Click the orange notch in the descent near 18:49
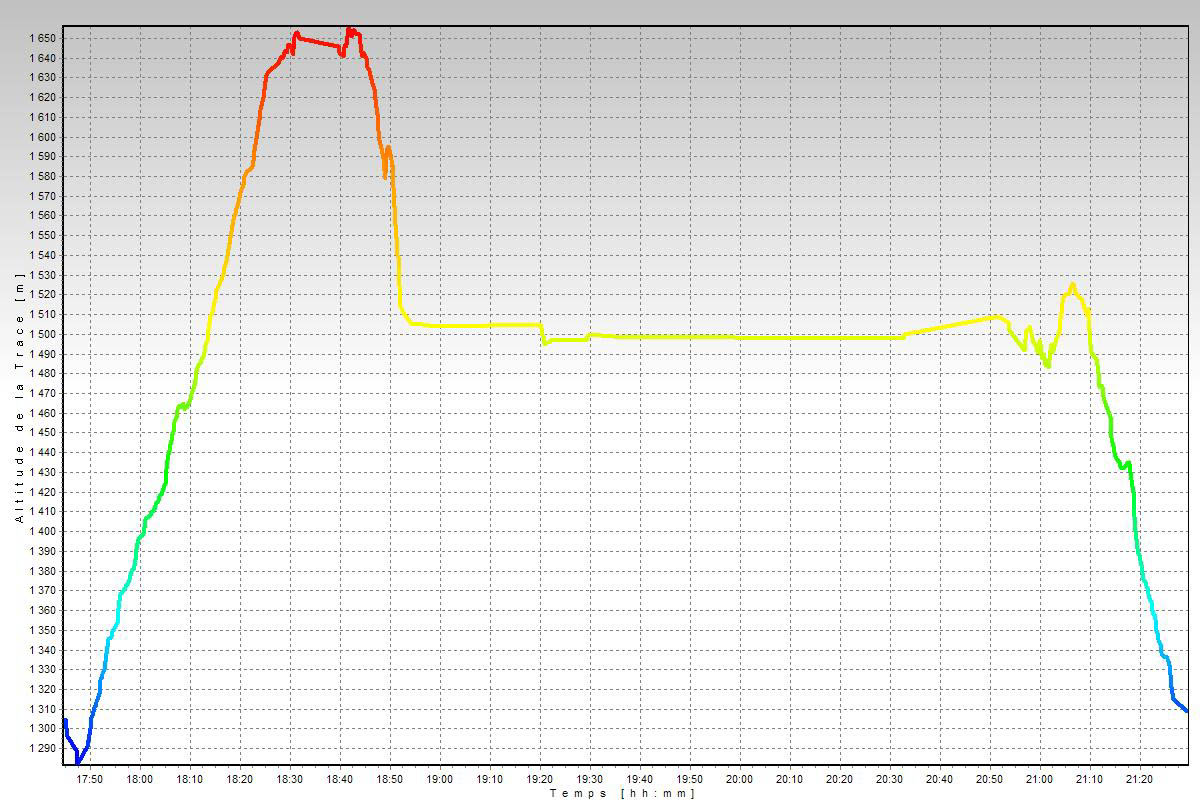The height and width of the screenshot is (800, 1200). (x=385, y=174)
